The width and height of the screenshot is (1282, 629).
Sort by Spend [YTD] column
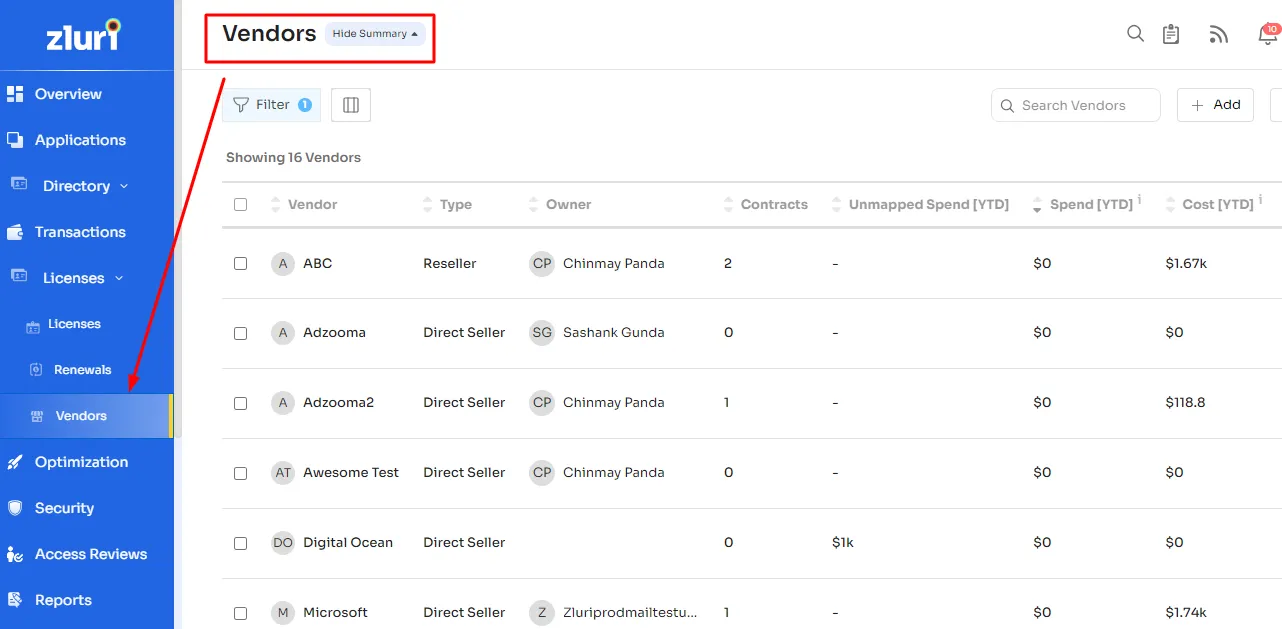pyautogui.click(x=1037, y=204)
